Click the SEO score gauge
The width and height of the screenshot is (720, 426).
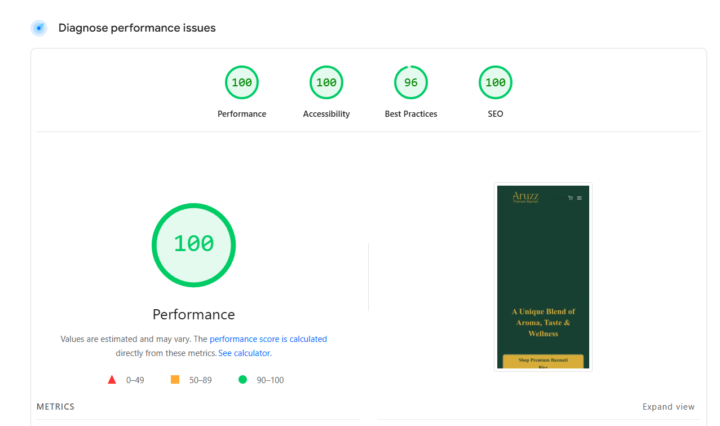coord(495,82)
